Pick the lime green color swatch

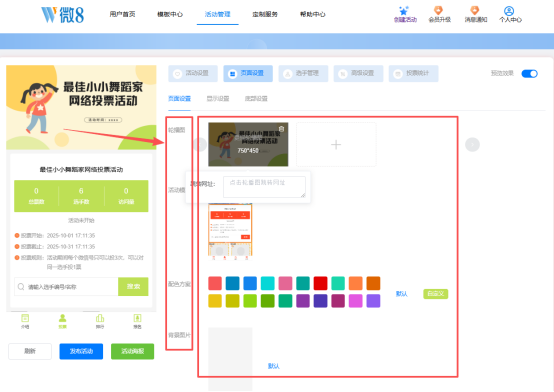(250, 301)
